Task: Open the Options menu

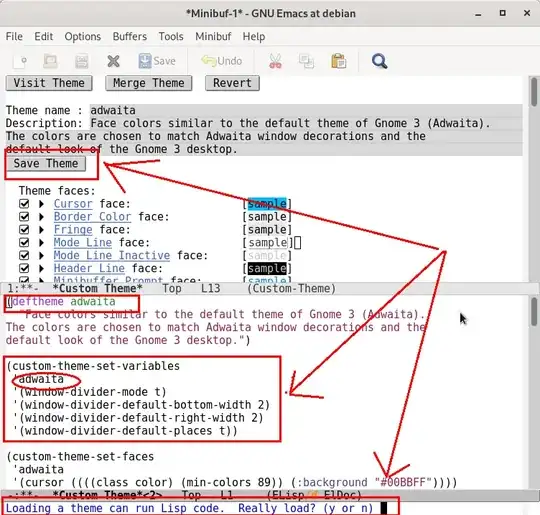Action: [x=83, y=37]
